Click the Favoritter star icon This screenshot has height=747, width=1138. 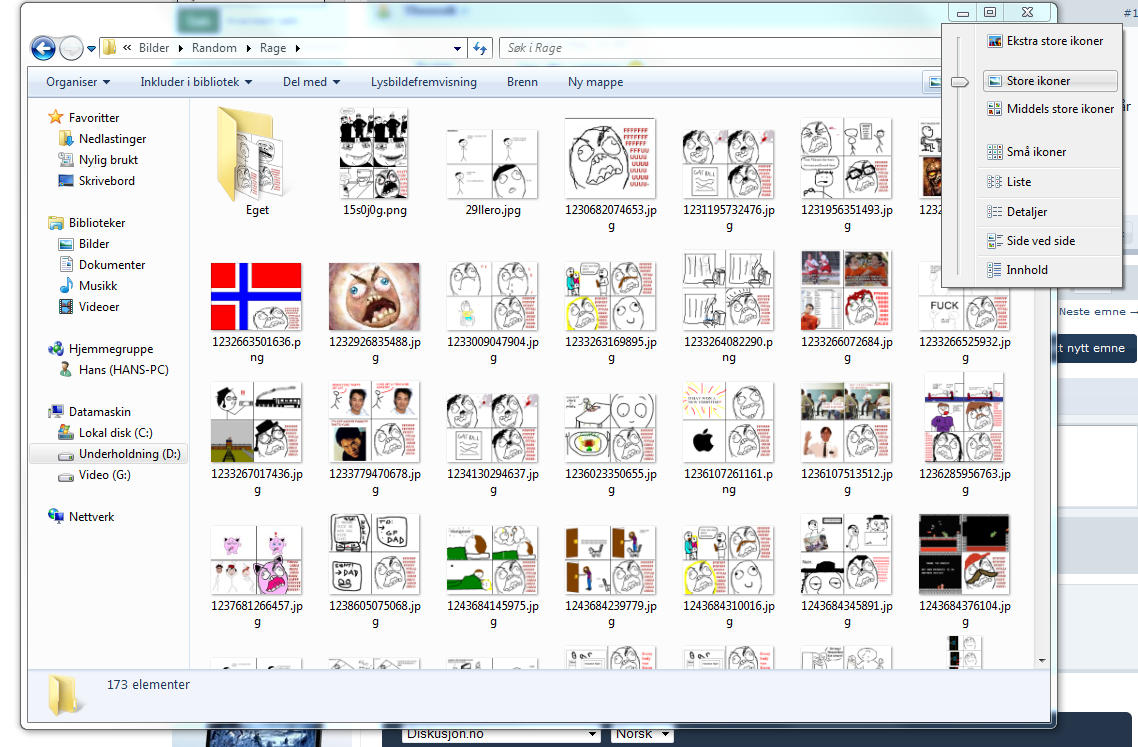pyautogui.click(x=56, y=118)
